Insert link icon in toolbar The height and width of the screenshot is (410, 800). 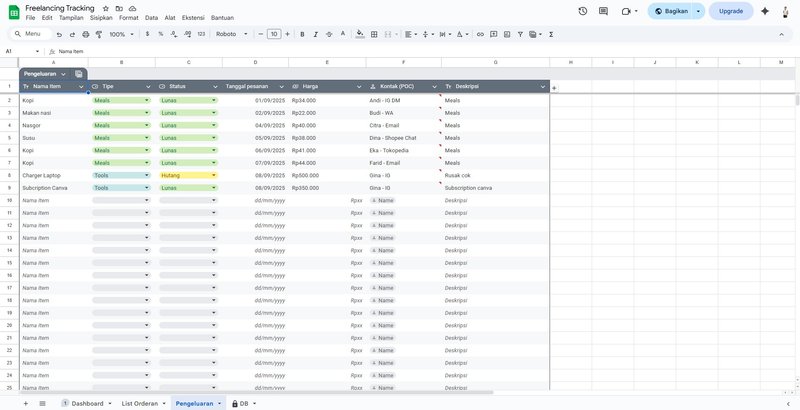tap(480, 34)
